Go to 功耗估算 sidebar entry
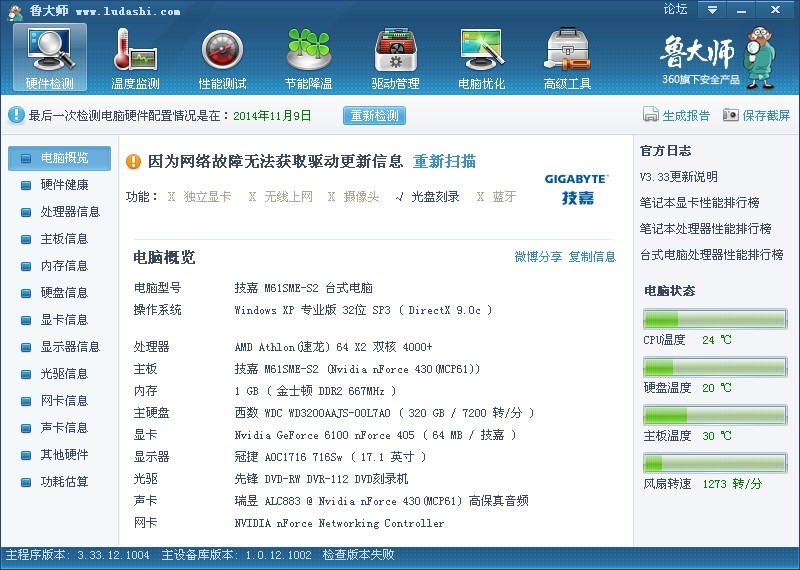 pos(63,482)
